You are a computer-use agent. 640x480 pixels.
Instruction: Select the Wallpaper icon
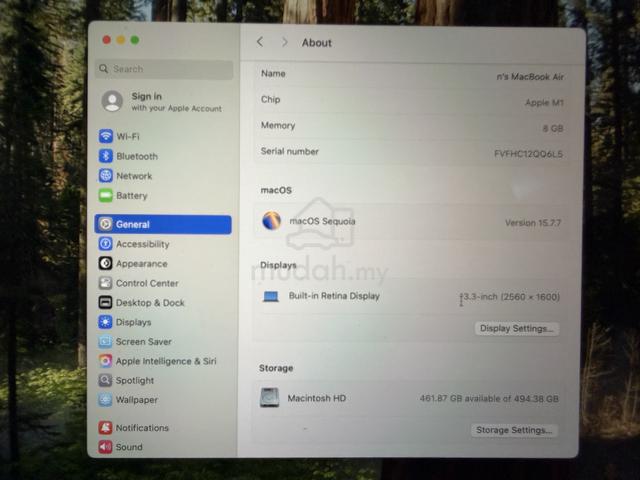pos(105,400)
